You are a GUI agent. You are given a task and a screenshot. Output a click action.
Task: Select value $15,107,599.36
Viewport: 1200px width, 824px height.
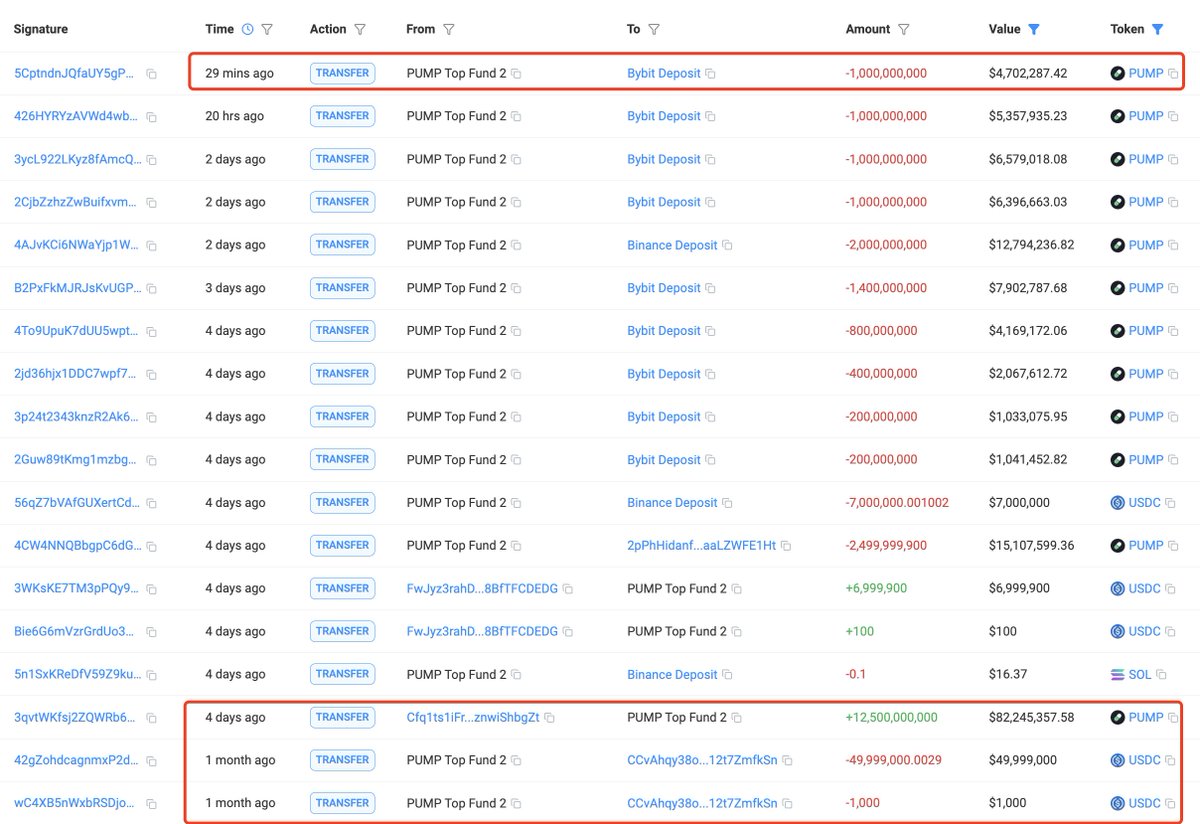pyautogui.click(x=1032, y=545)
